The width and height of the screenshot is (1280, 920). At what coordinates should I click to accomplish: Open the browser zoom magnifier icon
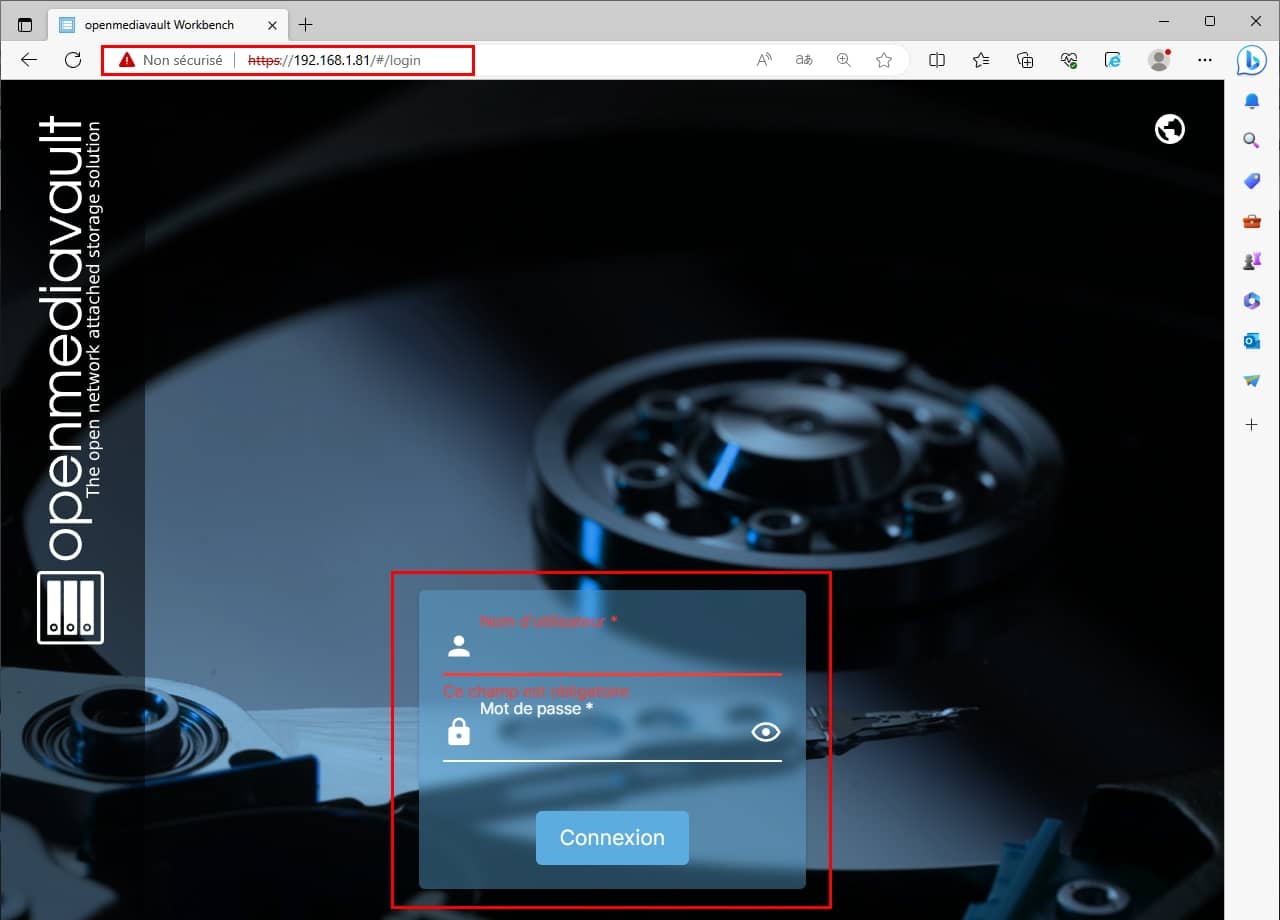tap(844, 60)
